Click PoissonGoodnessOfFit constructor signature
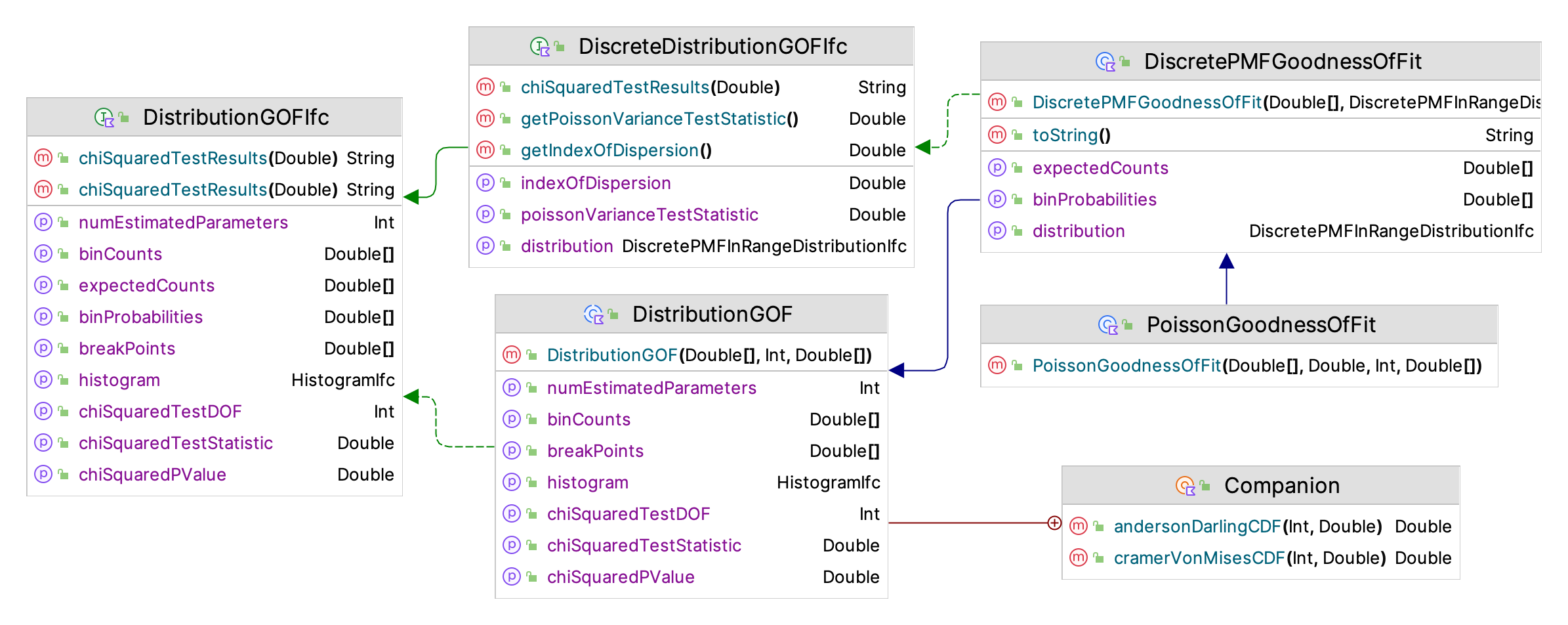This screenshot has width=1568, height=625. pos(1257,366)
